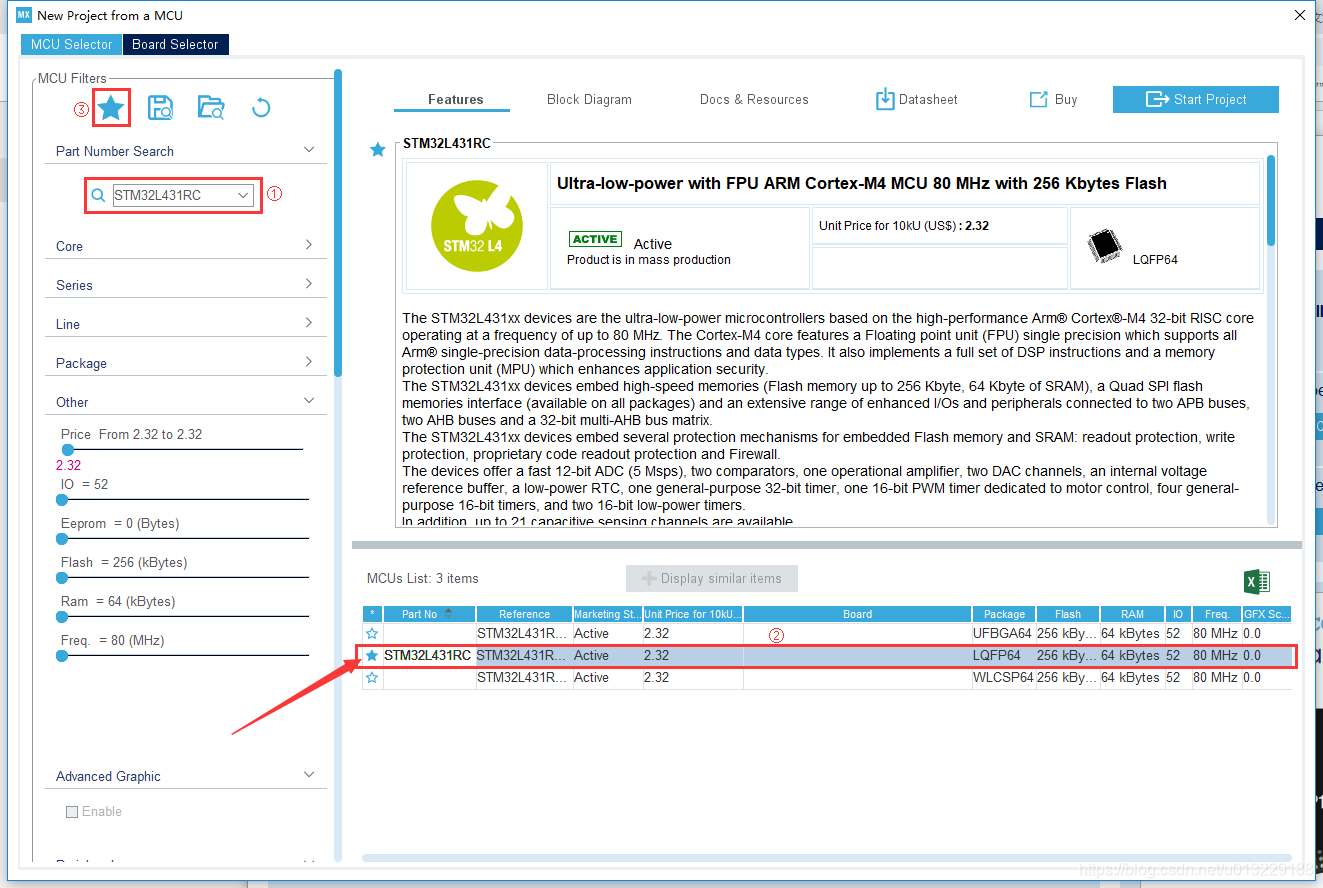Open the Datasheet tab

click(917, 99)
